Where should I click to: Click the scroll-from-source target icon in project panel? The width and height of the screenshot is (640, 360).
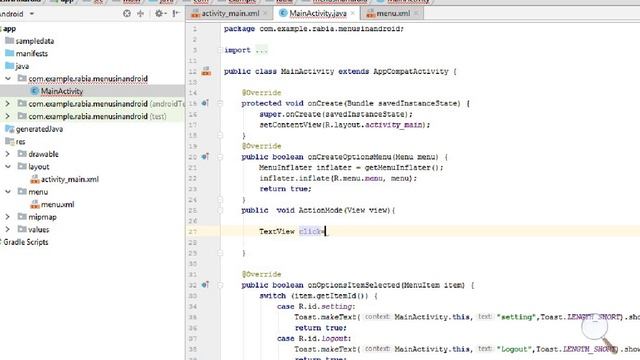tap(127, 13)
